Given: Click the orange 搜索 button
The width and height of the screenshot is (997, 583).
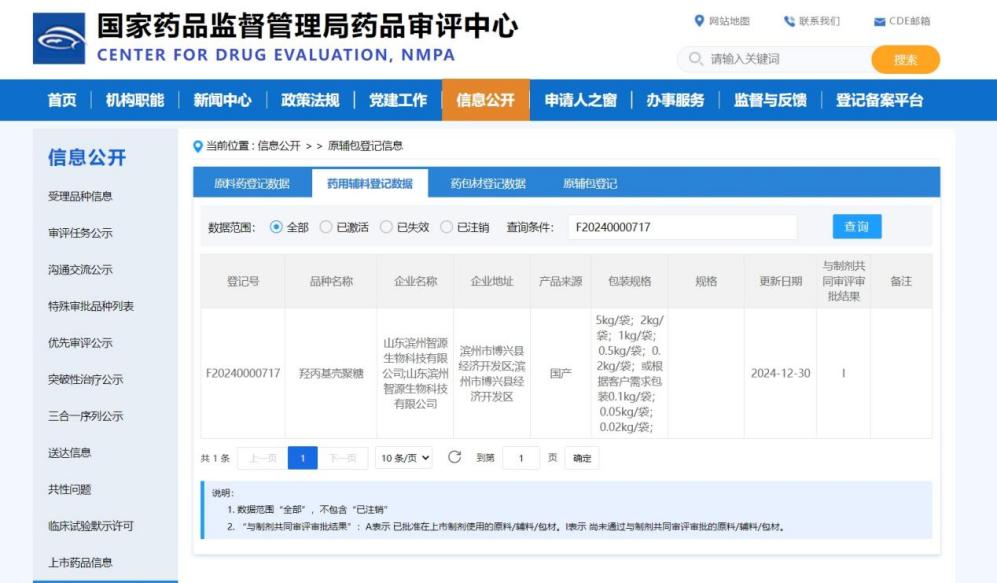Looking at the screenshot, I should click(905, 60).
